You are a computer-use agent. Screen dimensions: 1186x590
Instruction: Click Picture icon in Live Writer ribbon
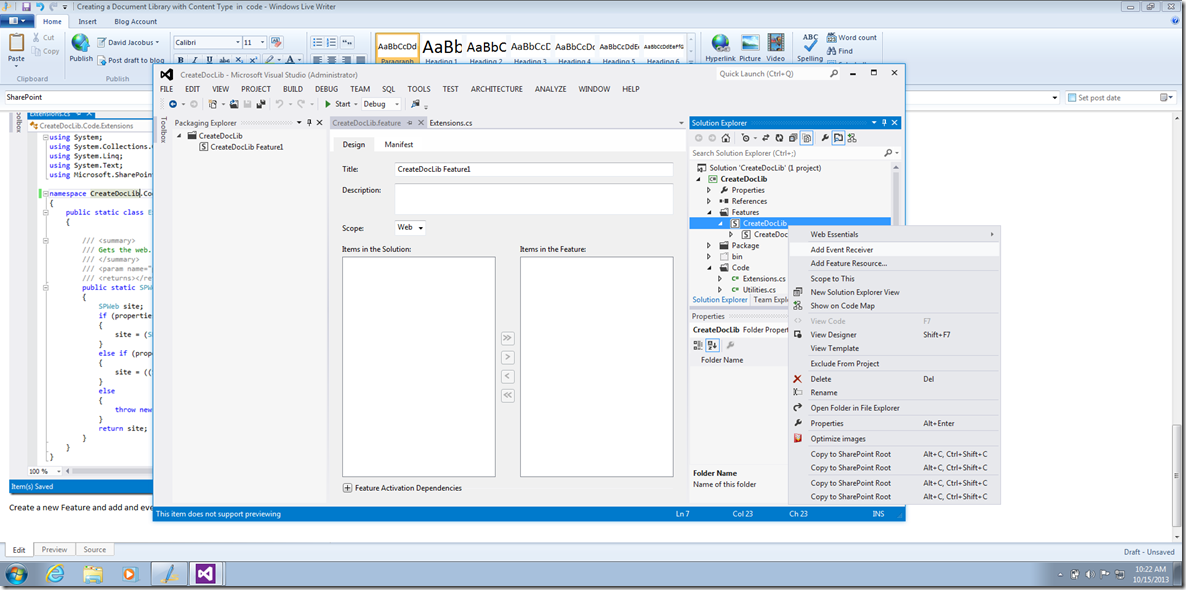click(750, 48)
